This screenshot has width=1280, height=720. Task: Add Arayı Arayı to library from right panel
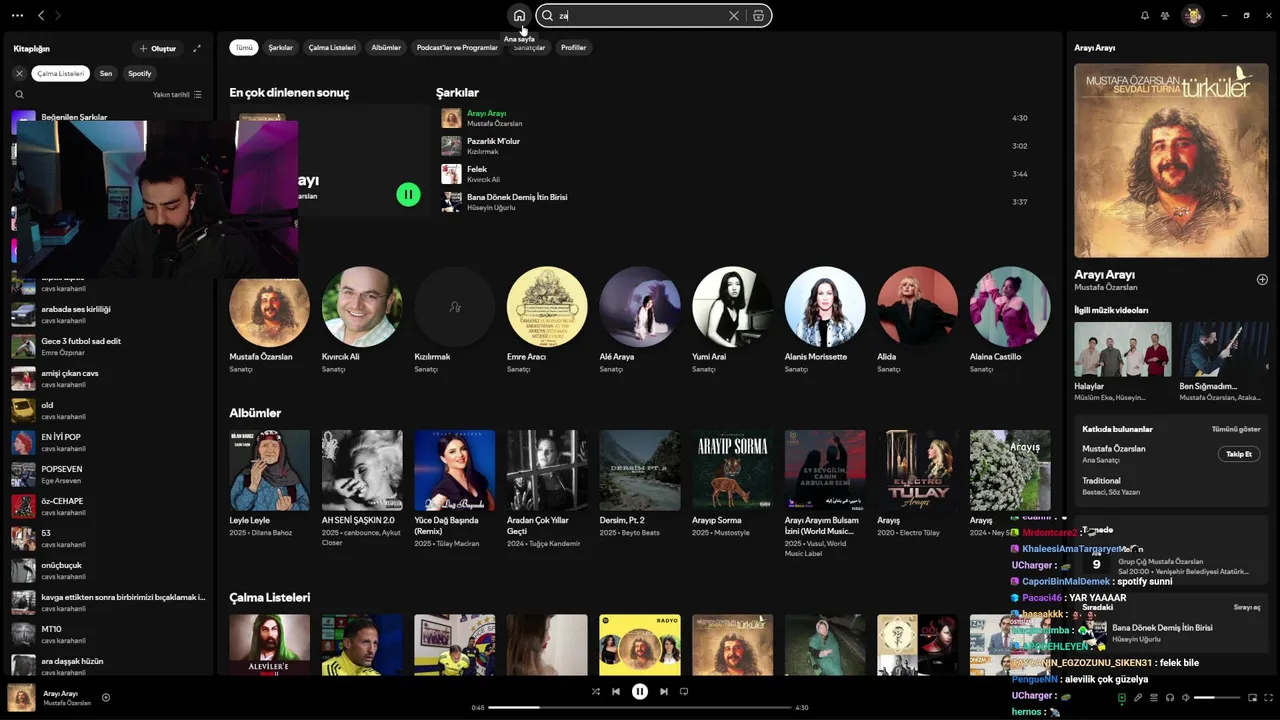[1262, 280]
